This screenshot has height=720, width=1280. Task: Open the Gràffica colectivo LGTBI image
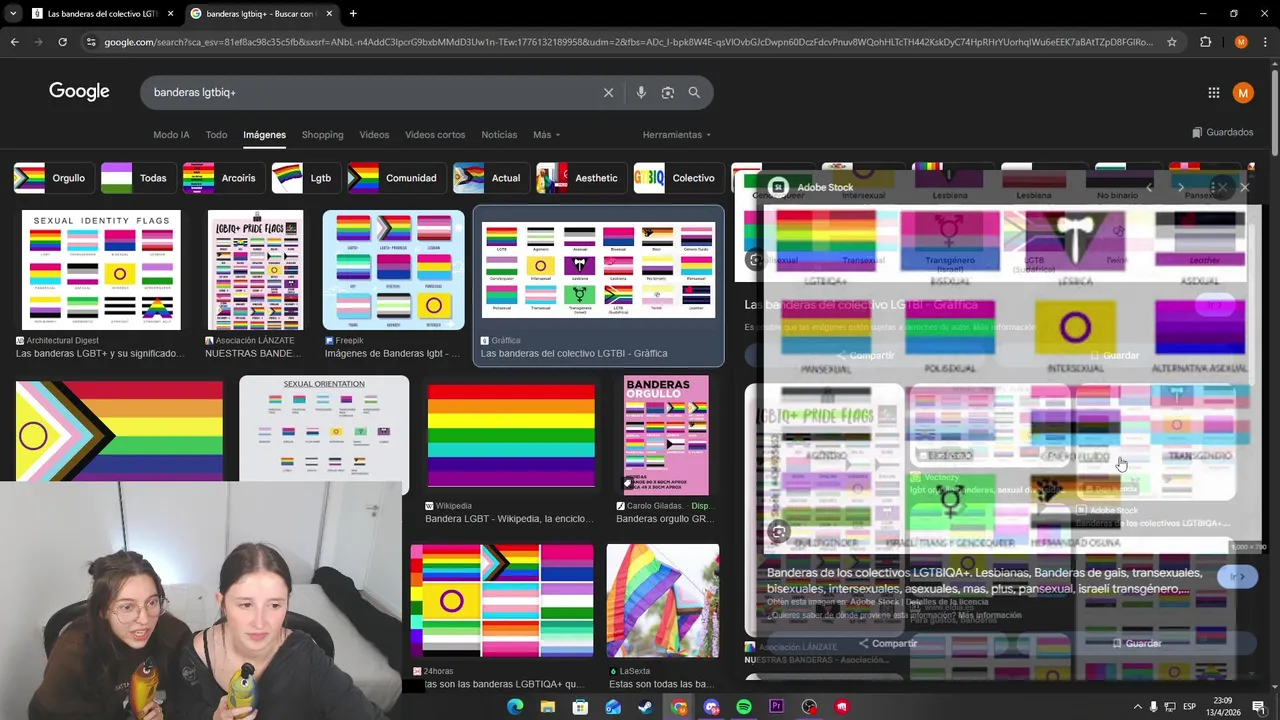click(x=598, y=270)
